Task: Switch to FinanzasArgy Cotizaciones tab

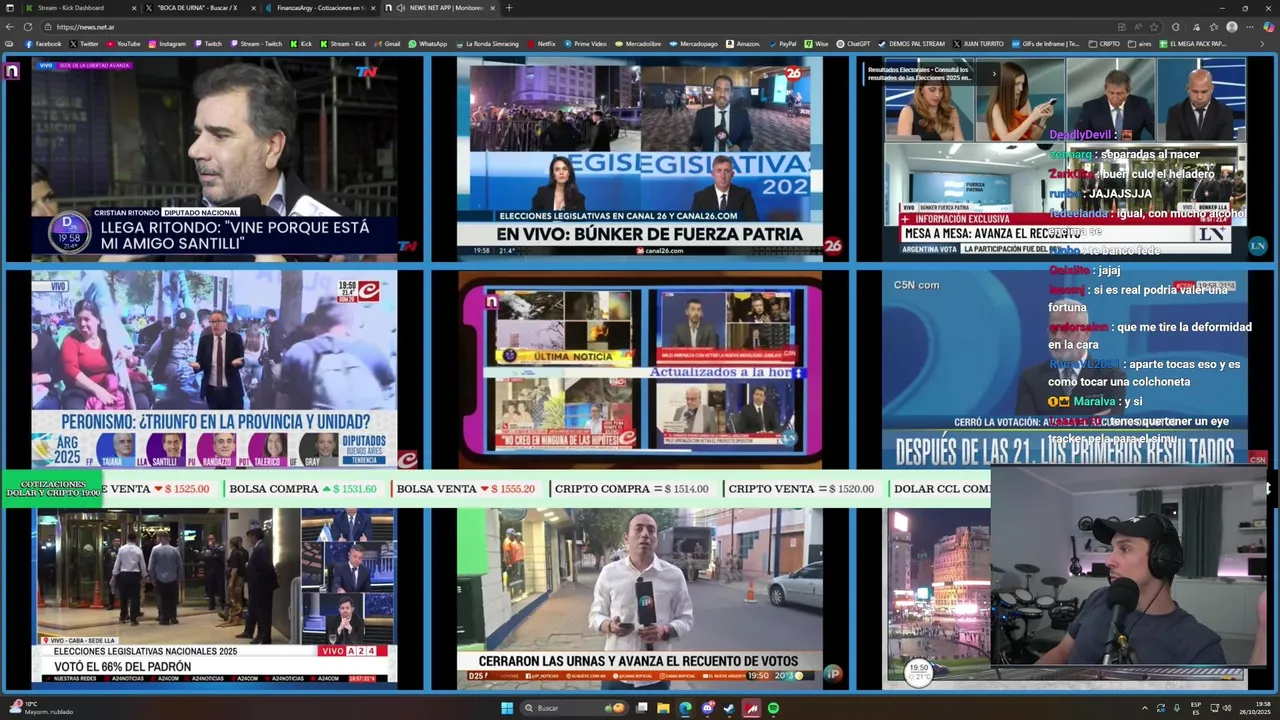Action: tap(320, 8)
